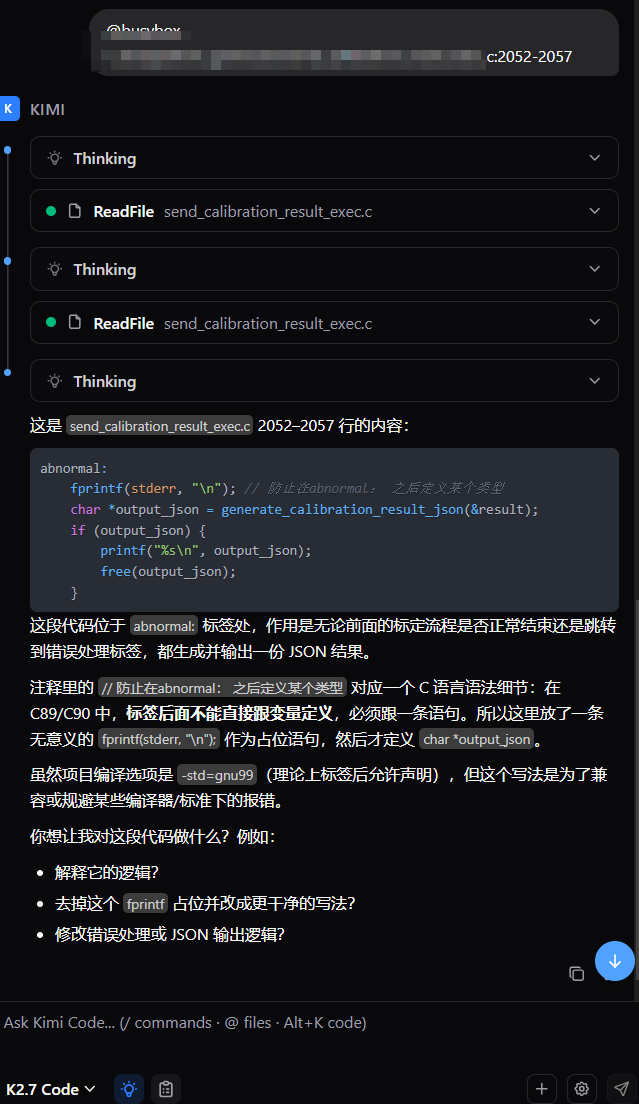Click the fprintf(stderr, "\n"); inline code chip in the paragraph

(x=158, y=739)
